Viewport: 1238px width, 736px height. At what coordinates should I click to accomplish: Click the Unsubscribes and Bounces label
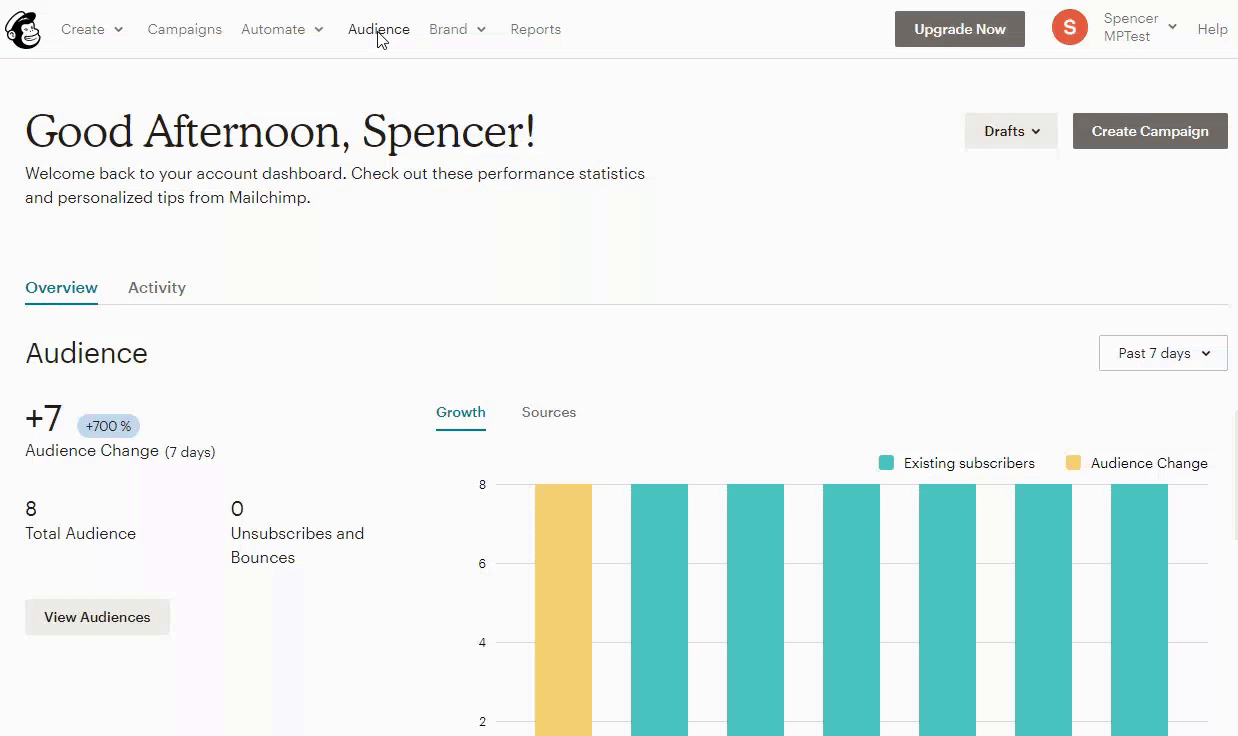click(x=297, y=546)
